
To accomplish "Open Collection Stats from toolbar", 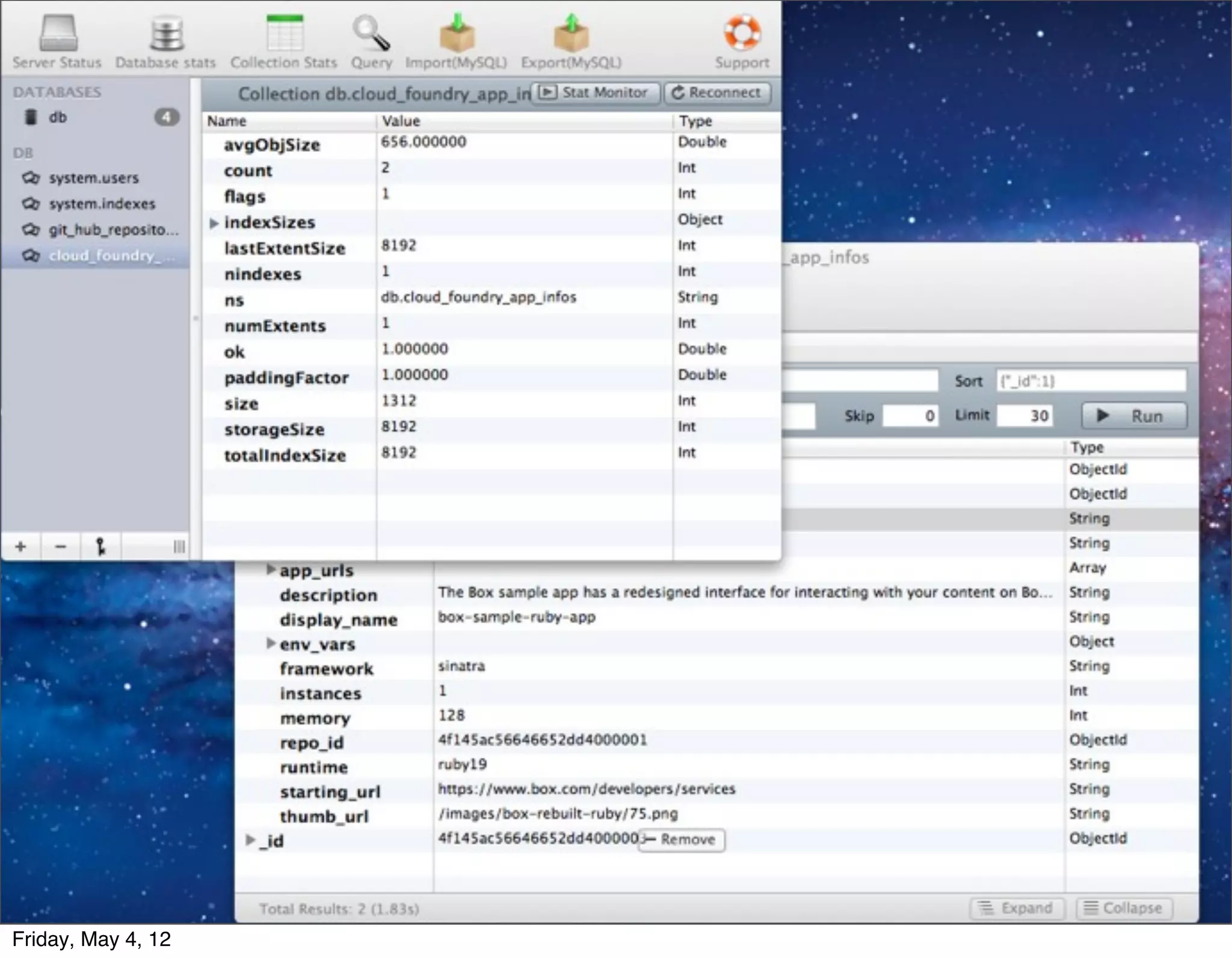I will pos(284,35).
